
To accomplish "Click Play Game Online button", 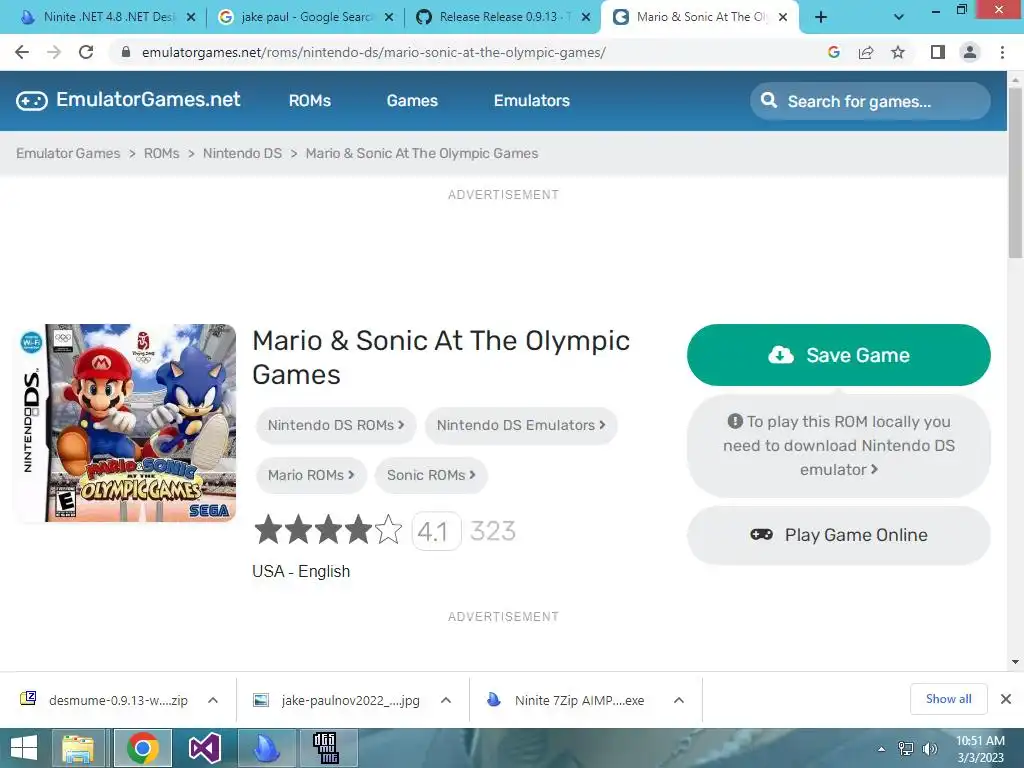I will pyautogui.click(x=839, y=535).
